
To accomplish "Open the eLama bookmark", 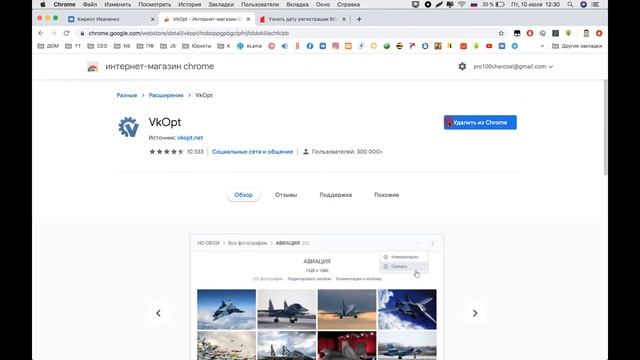I will click(250, 46).
